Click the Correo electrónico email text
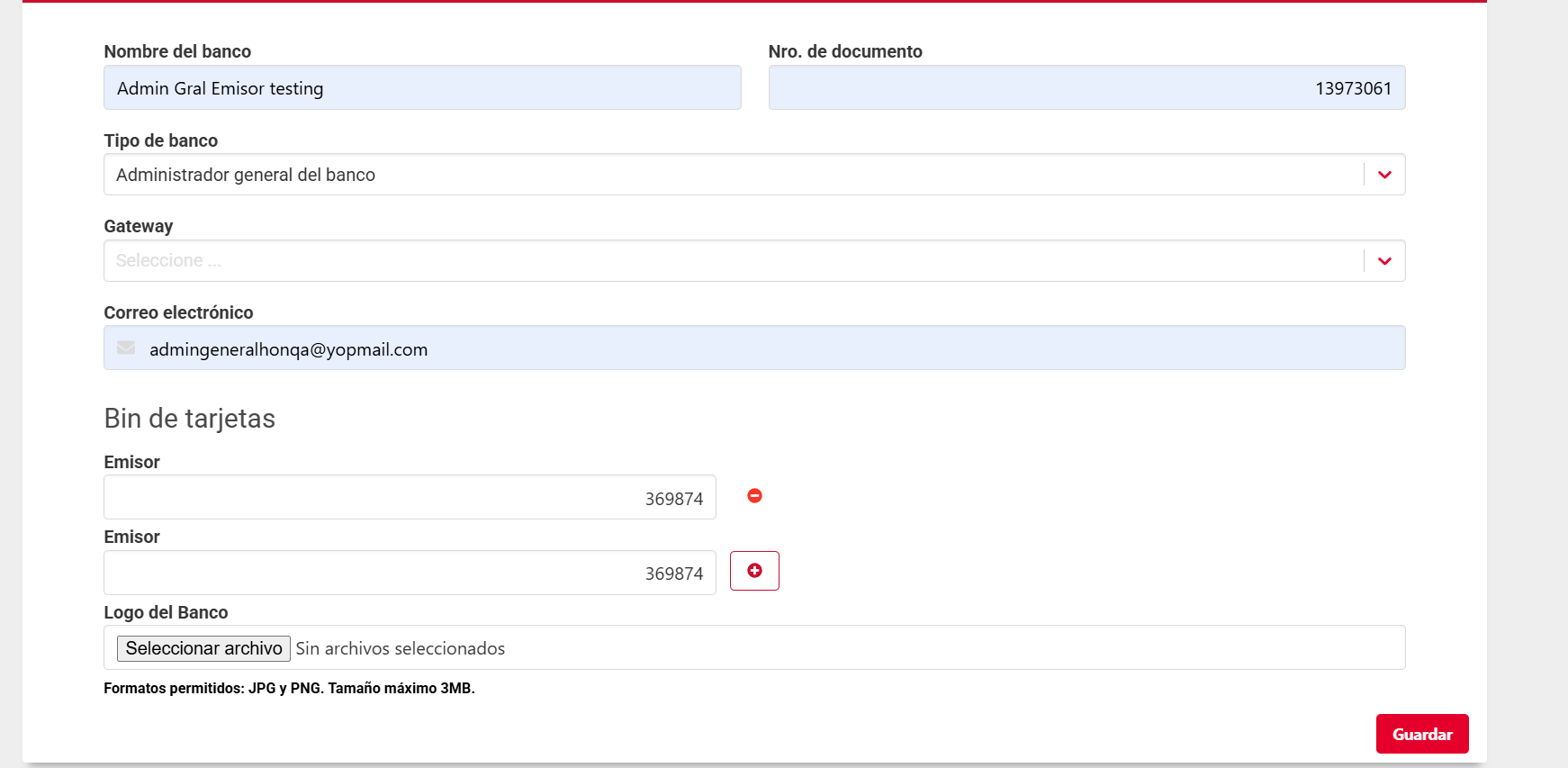The width and height of the screenshot is (1568, 768). pos(288,349)
